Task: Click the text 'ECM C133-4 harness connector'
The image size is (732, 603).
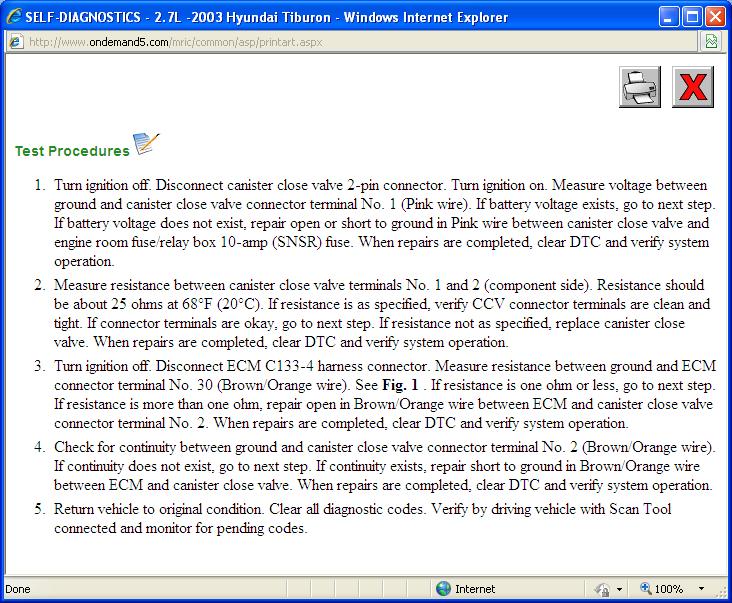Action: 326,366
